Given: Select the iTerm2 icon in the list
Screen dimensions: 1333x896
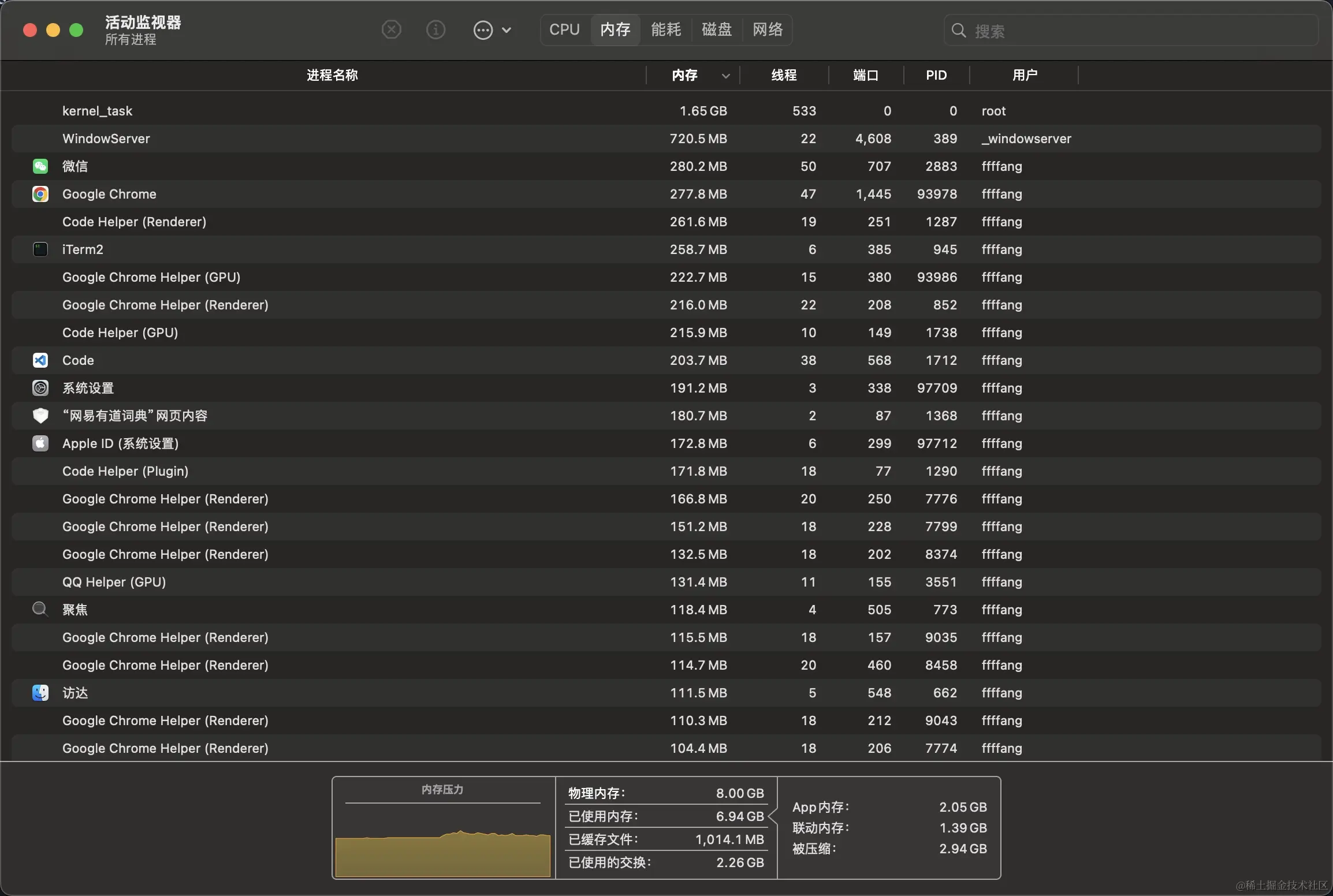Looking at the screenshot, I should (x=40, y=249).
